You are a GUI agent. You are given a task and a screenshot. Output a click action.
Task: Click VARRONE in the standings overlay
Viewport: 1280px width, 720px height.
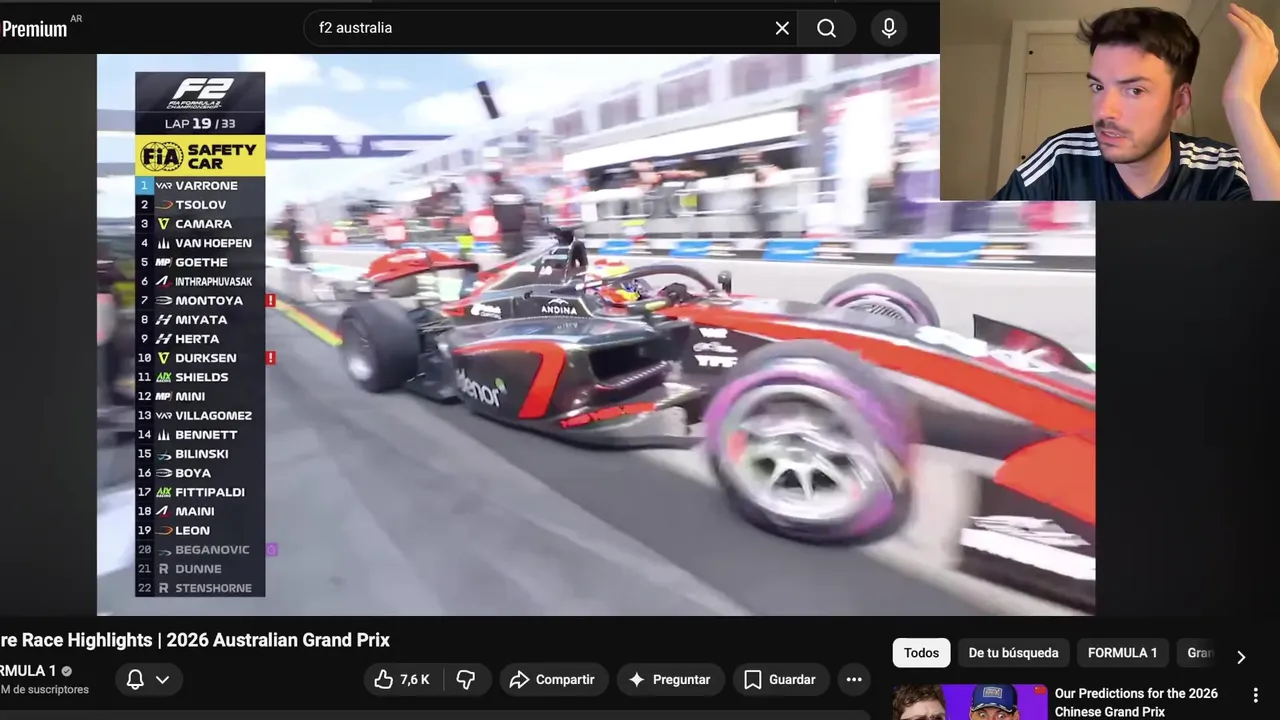pyautogui.click(x=206, y=186)
